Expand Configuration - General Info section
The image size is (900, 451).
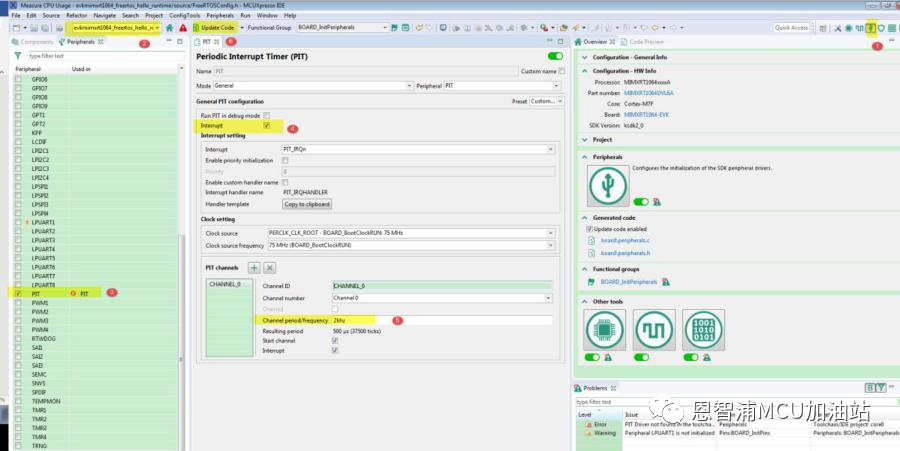click(584, 57)
